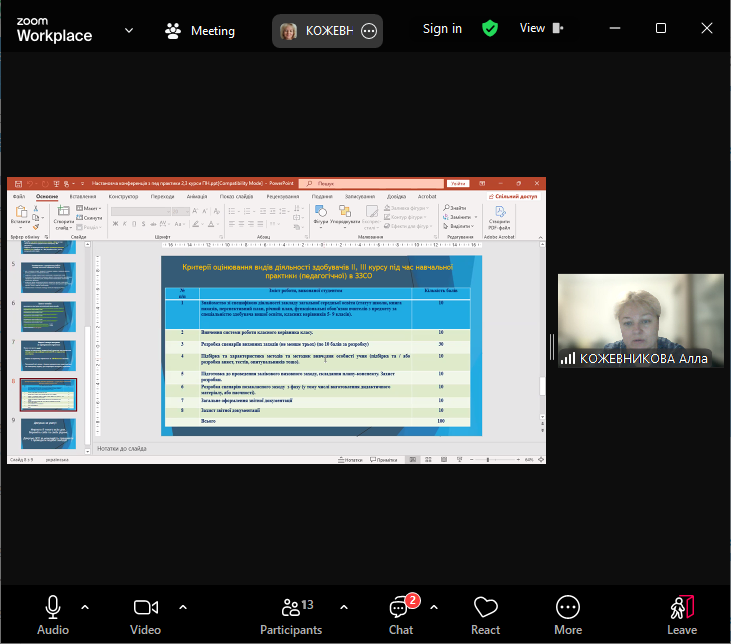Open the Meeting tab
Screen dimensions: 731x644
click(x=201, y=30)
